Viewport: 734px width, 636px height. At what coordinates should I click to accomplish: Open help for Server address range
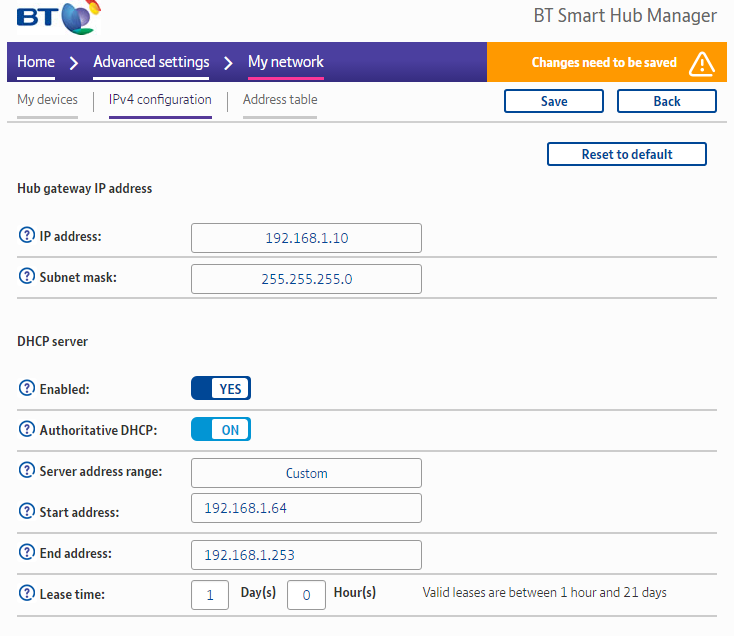[x=27, y=471]
